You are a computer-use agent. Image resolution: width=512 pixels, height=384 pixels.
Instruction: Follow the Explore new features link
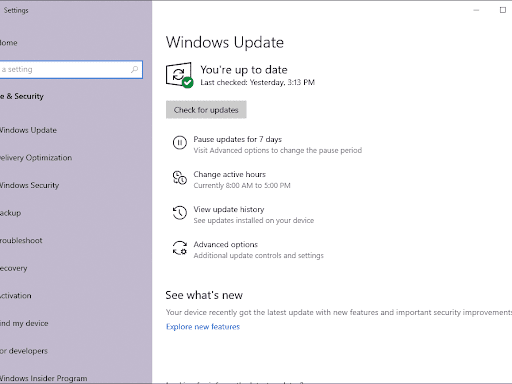203,327
